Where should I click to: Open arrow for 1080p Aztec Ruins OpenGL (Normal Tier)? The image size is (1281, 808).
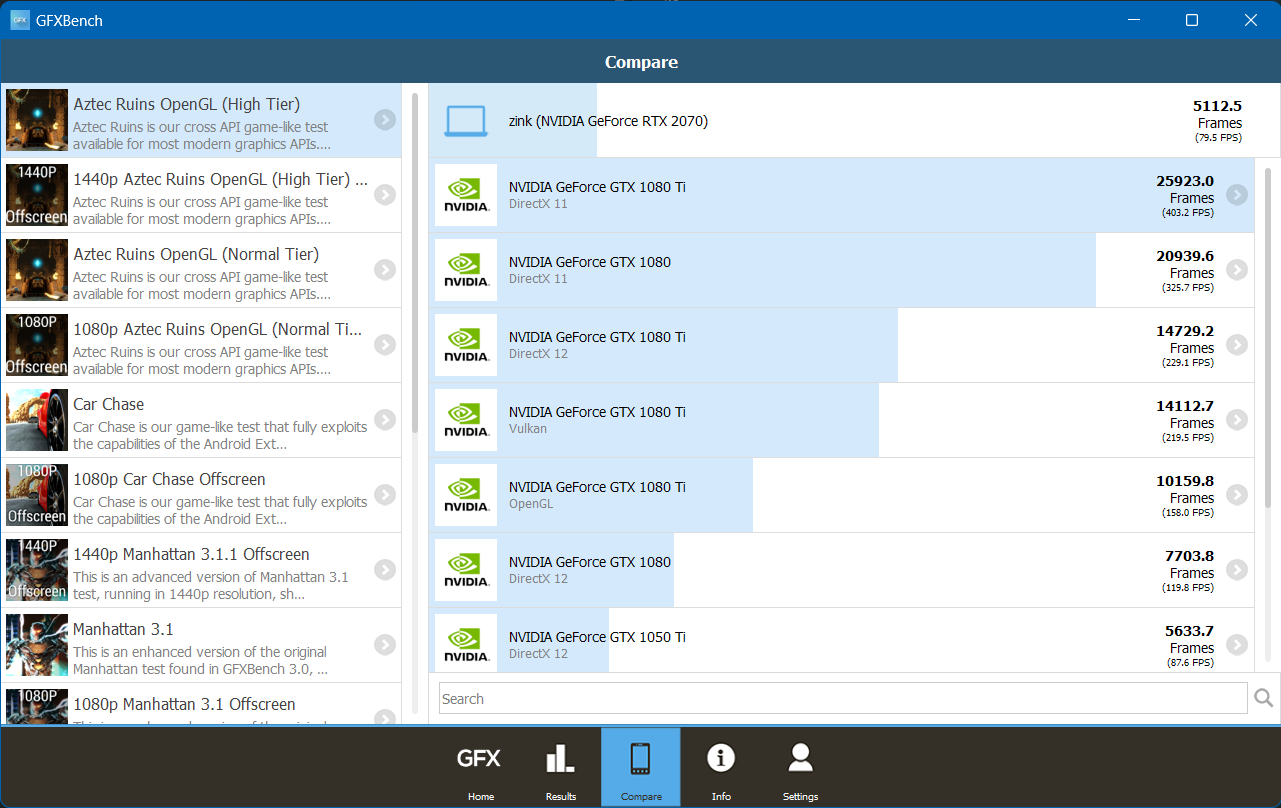[385, 345]
